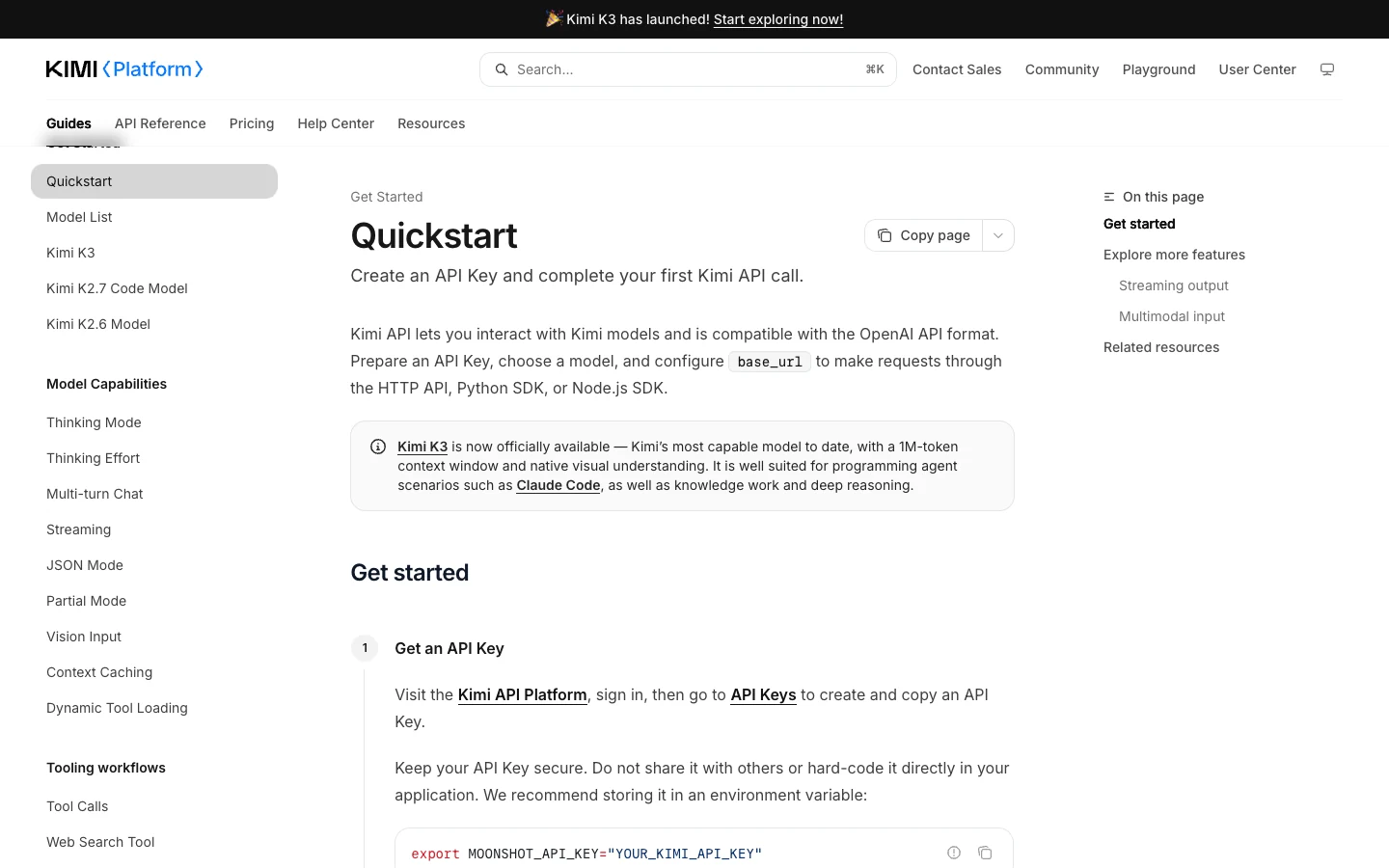This screenshot has height=868, width=1389.
Task: Open the Multi-turn Chat page
Action: tap(95, 494)
